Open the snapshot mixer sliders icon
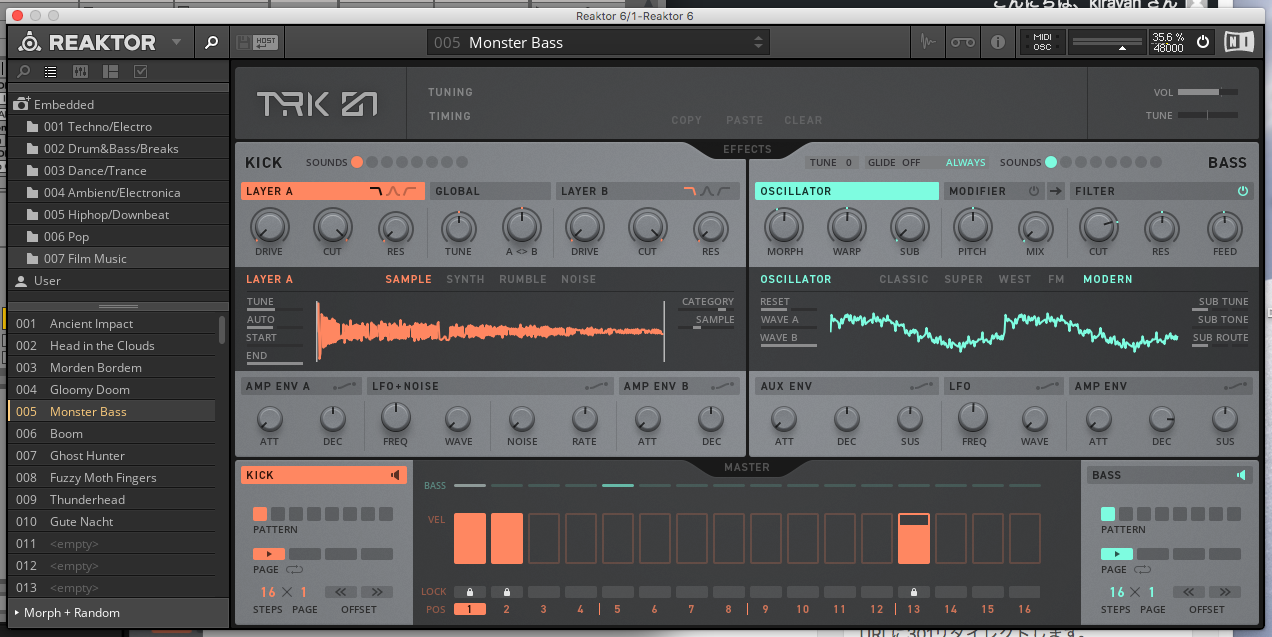This screenshot has width=1272, height=637. click(81, 71)
